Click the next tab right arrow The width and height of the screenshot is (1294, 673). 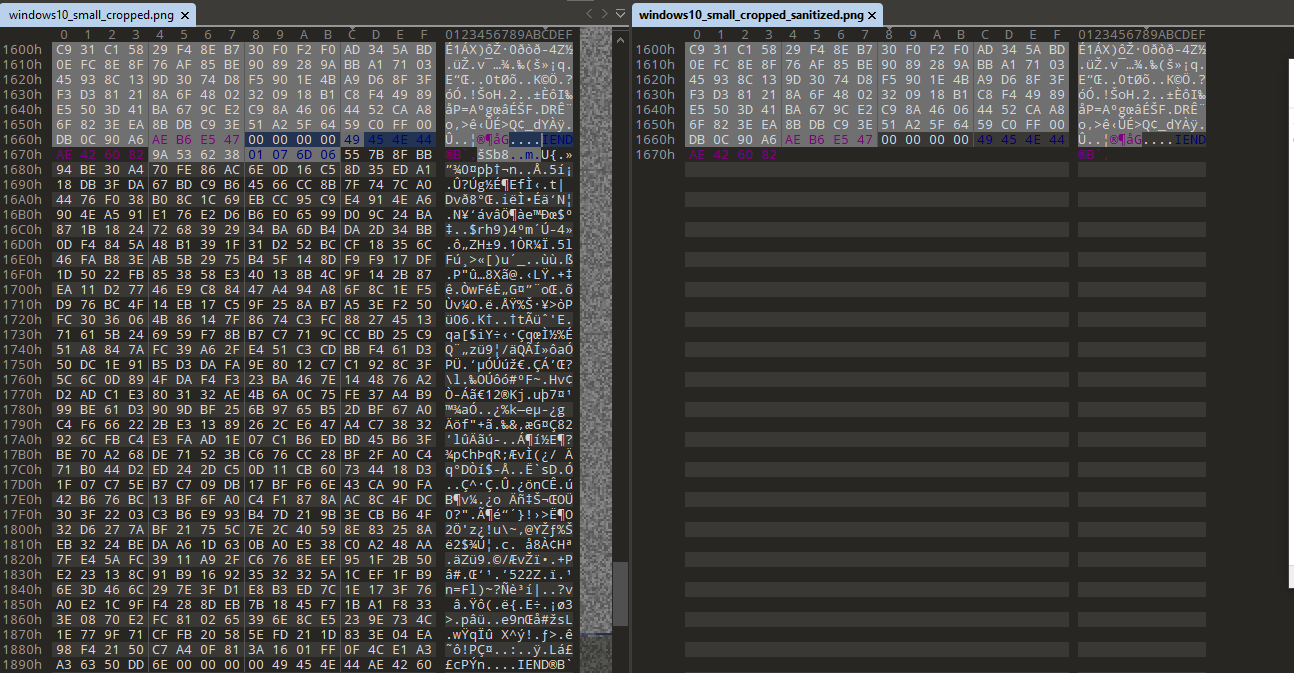(x=605, y=14)
